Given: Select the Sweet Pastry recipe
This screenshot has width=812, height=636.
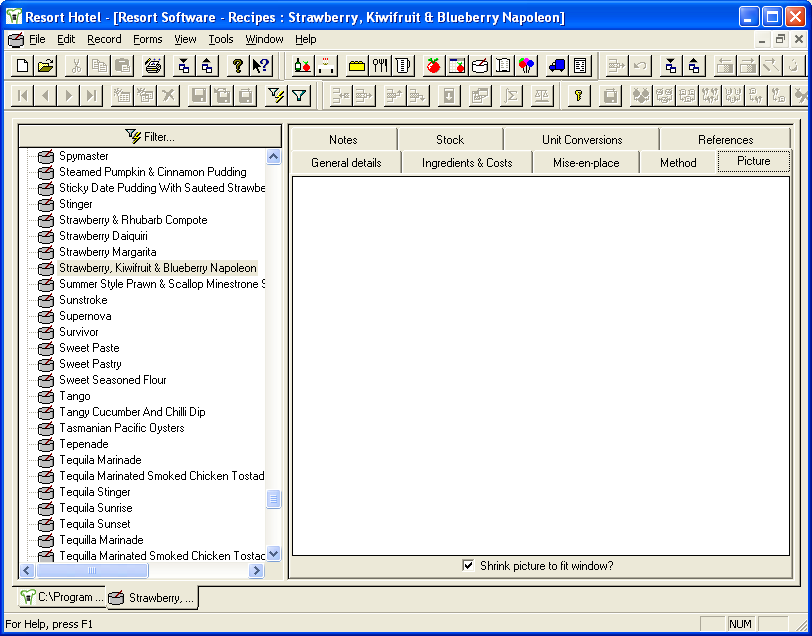Looking at the screenshot, I should (90, 364).
